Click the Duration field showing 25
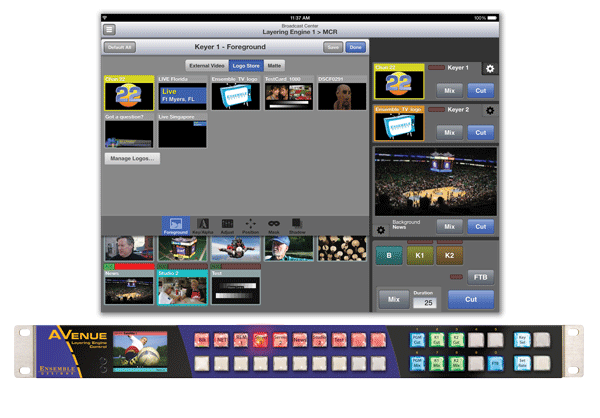Screen dimensions: 600x418 425,303
